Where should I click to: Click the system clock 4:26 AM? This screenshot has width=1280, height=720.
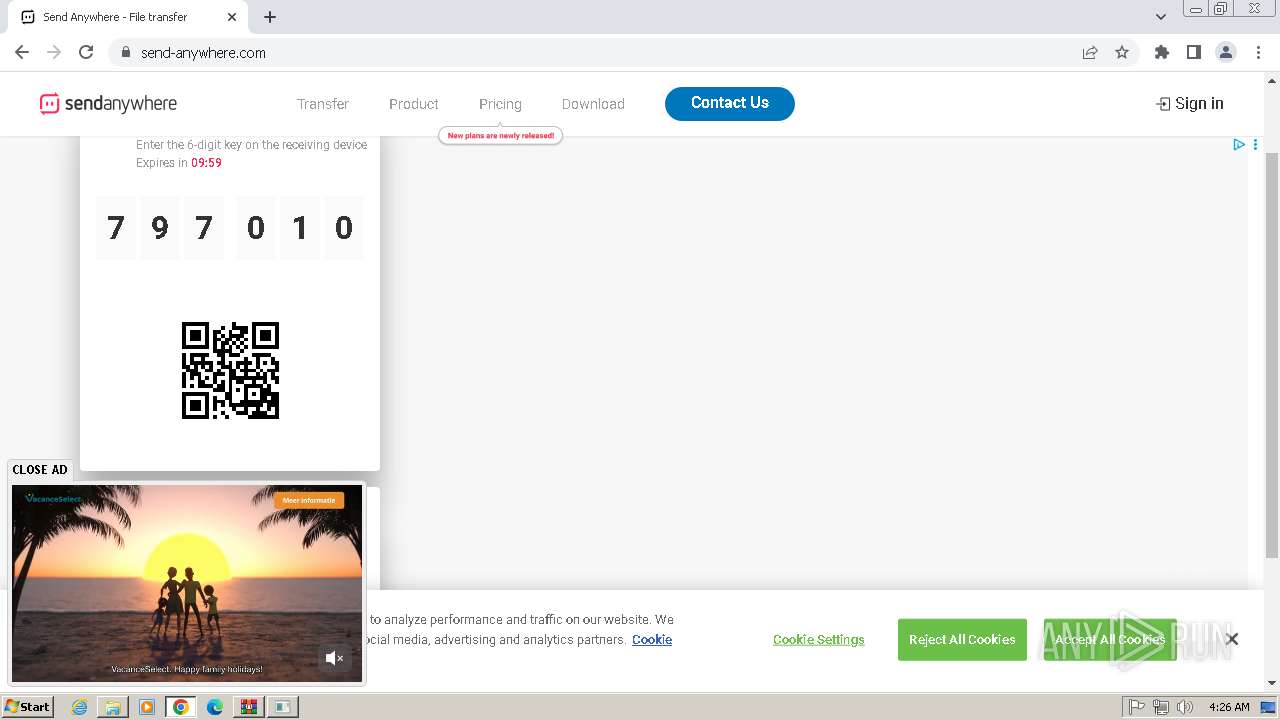pyautogui.click(x=1229, y=707)
